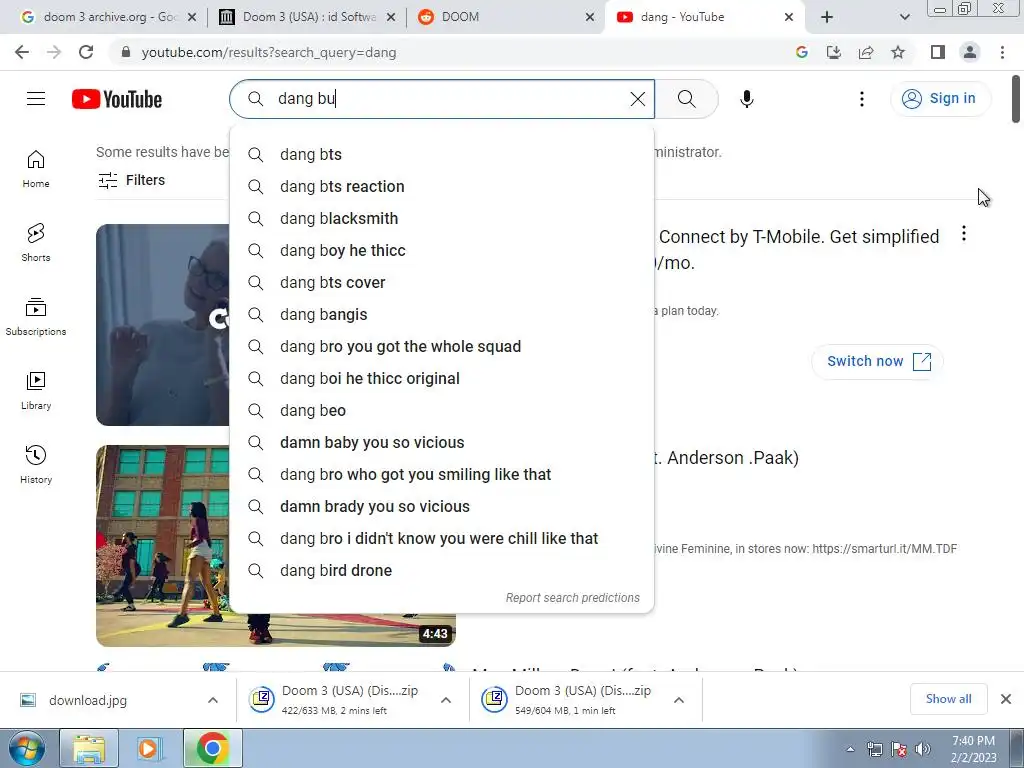Pick 'dang bro you got the whole squad'
1024x768 pixels.
[442, 347]
